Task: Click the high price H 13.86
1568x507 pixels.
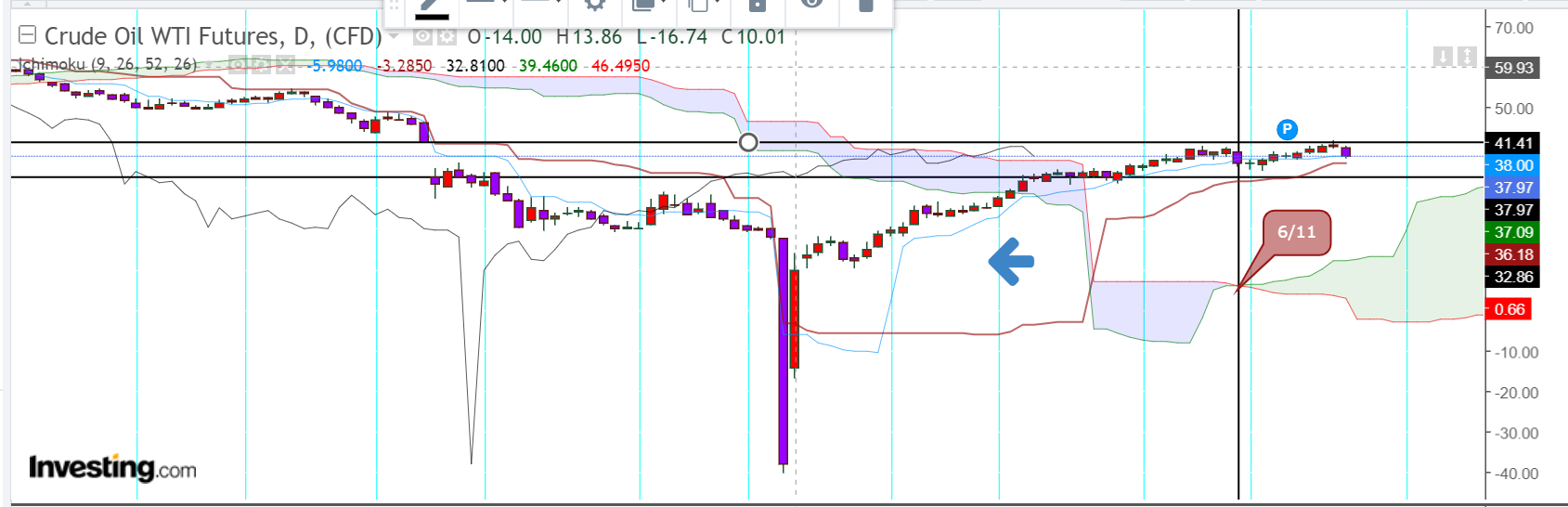Action: click(589, 37)
